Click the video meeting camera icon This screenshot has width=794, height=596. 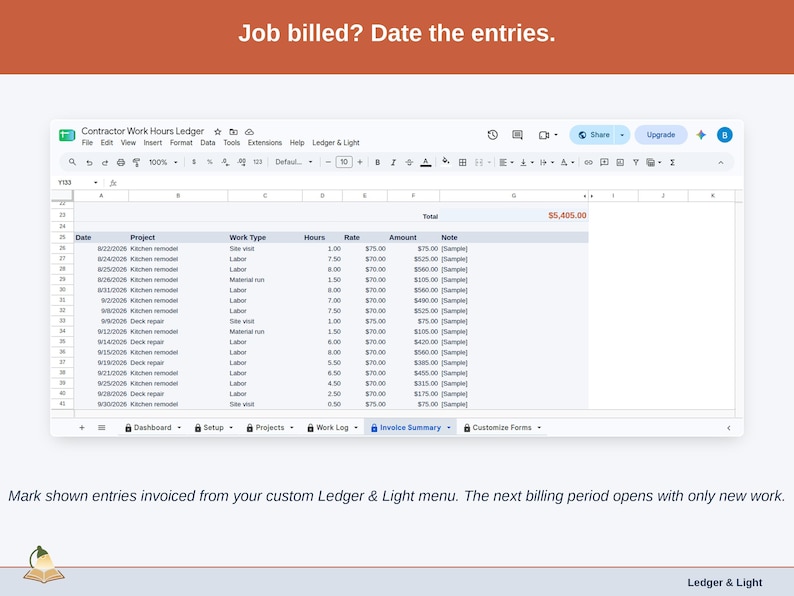544,135
